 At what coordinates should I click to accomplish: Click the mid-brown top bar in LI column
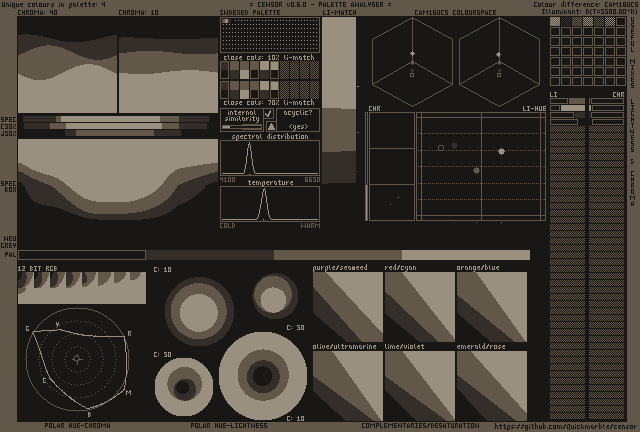click(x=577, y=101)
